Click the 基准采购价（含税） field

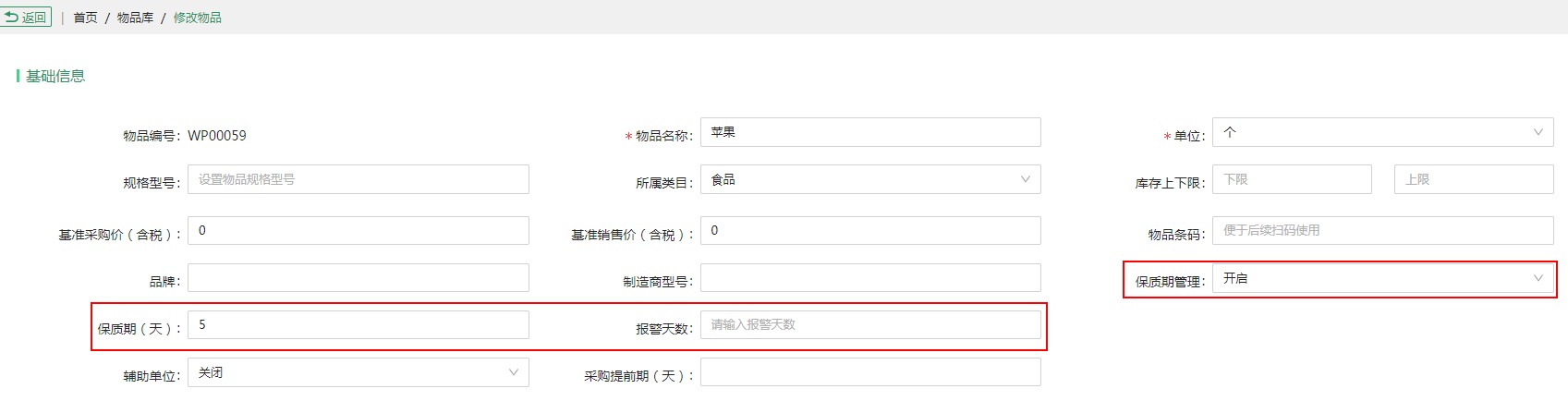click(359, 230)
